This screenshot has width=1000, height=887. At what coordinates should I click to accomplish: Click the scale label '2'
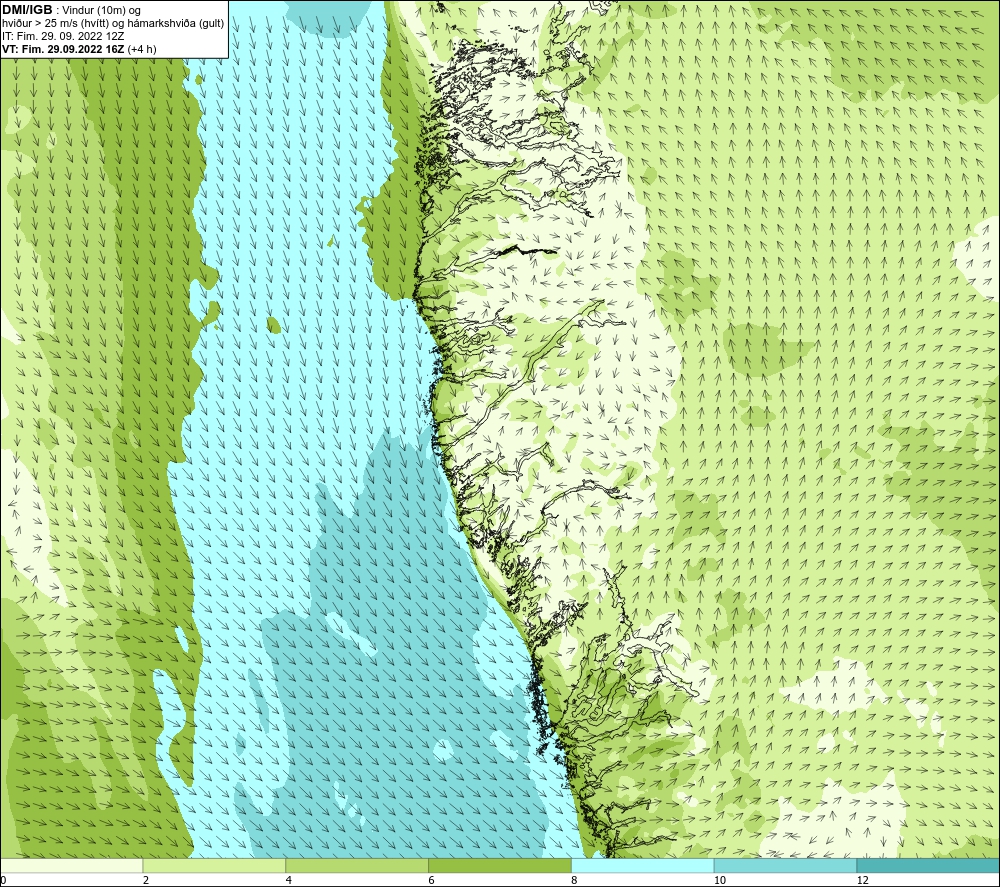pos(146,880)
